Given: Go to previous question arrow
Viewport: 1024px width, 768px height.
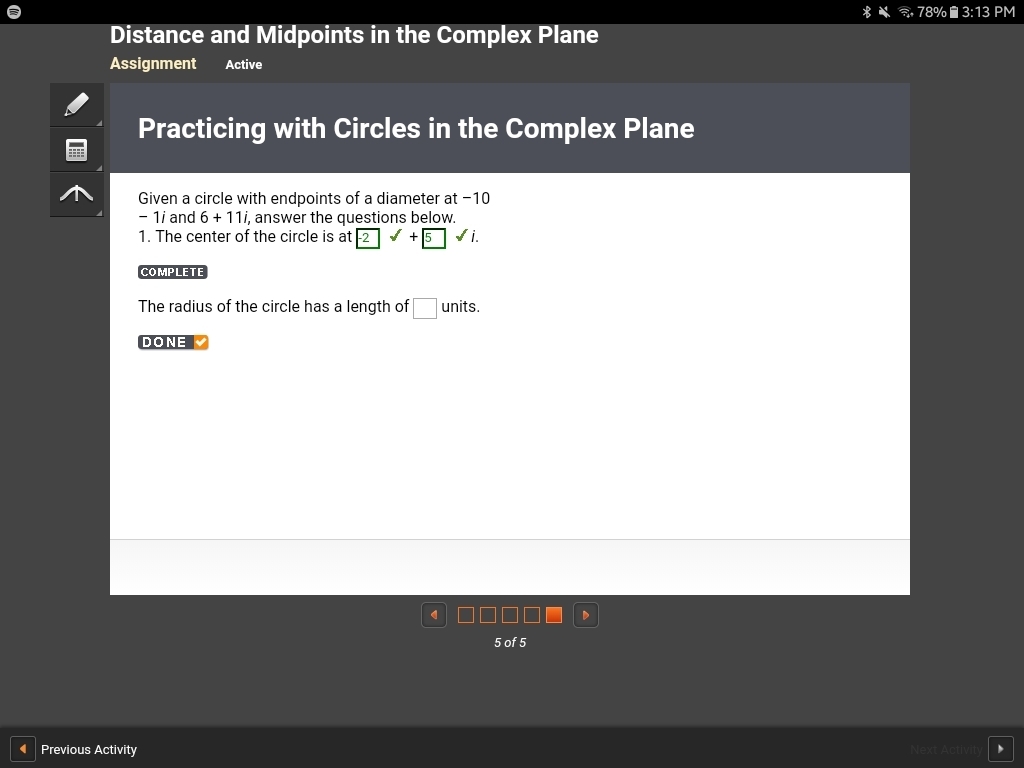Looking at the screenshot, I should coord(434,615).
